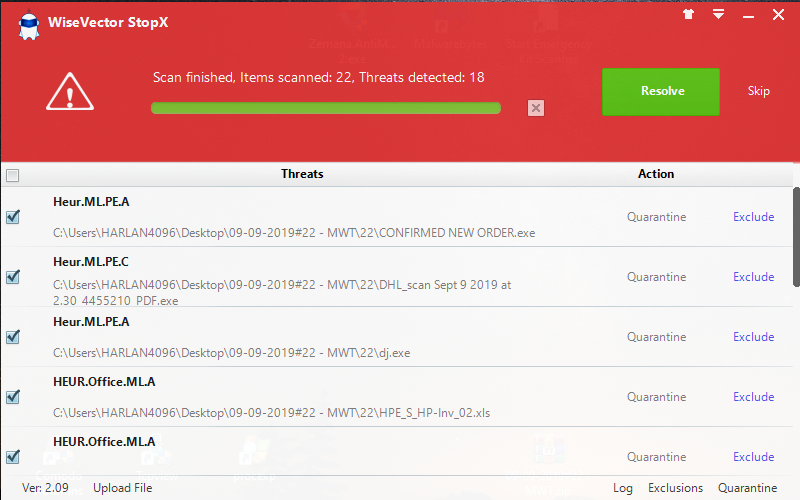Select the Heur.ML.PE.C threat name
This screenshot has width=800, height=500.
tap(91, 262)
